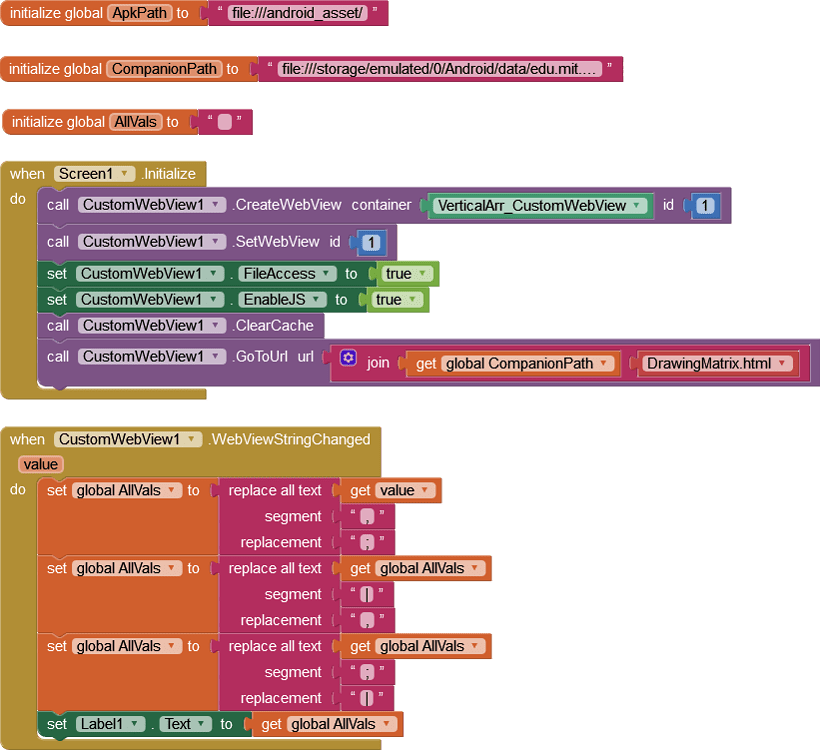Click the SetWebView id number field
Viewport: 820px width, 750px height.
click(x=372, y=243)
